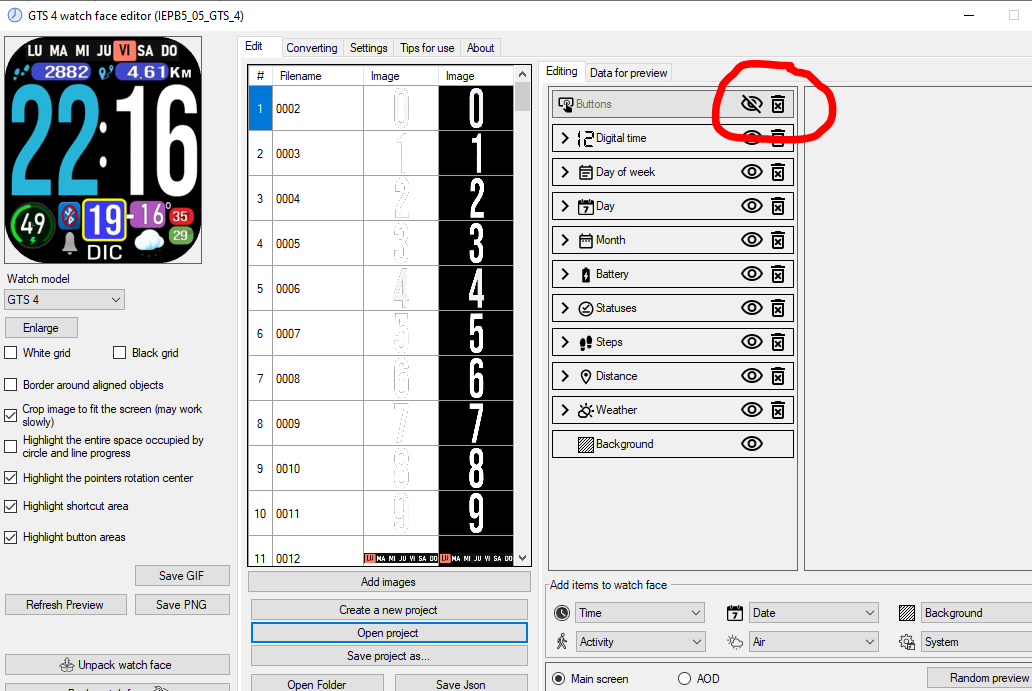Click Save project as...
Viewport: 1032px width, 691px height.
click(388, 656)
